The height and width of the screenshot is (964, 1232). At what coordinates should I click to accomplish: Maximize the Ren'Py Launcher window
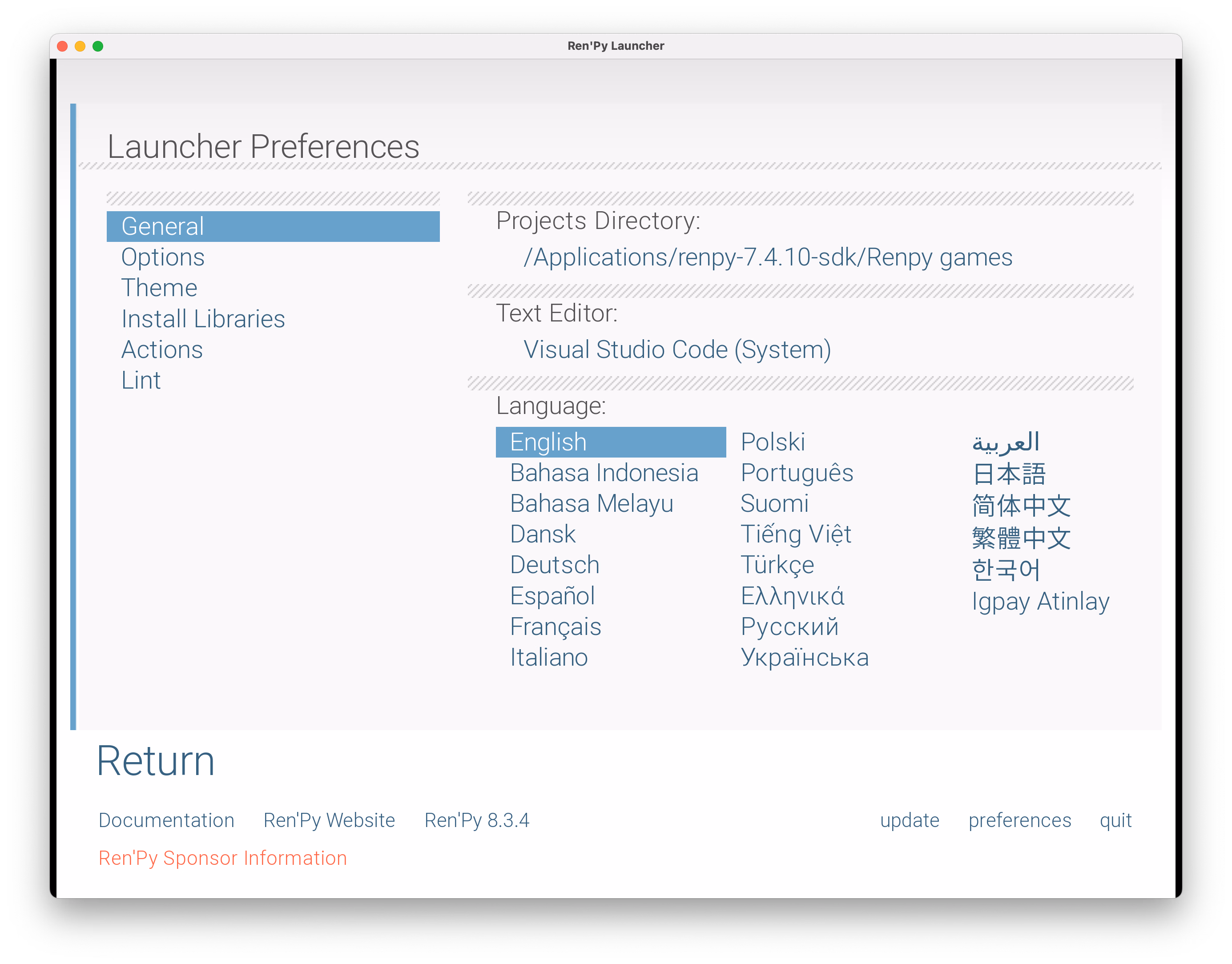tap(98, 46)
